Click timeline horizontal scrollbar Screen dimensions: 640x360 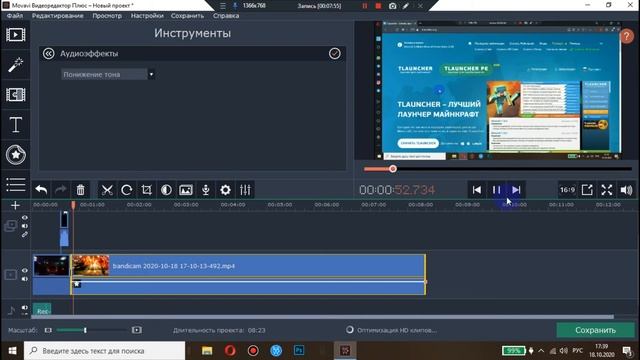coord(322,317)
